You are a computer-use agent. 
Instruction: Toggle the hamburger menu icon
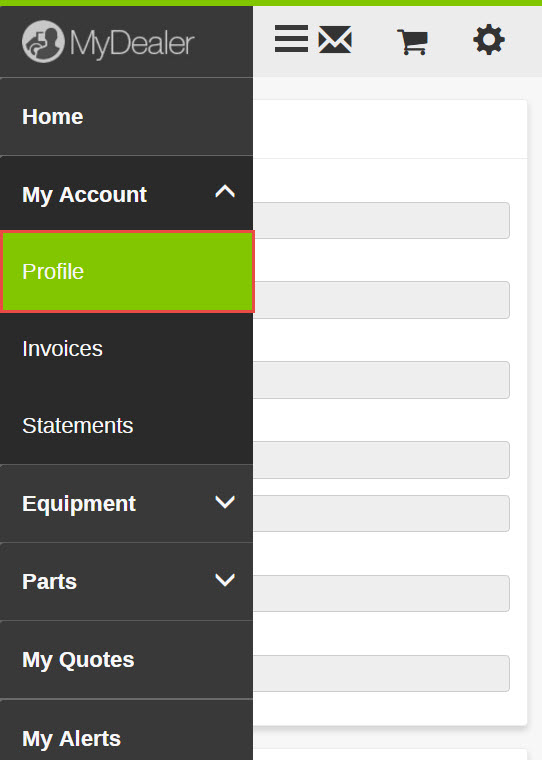(x=291, y=39)
